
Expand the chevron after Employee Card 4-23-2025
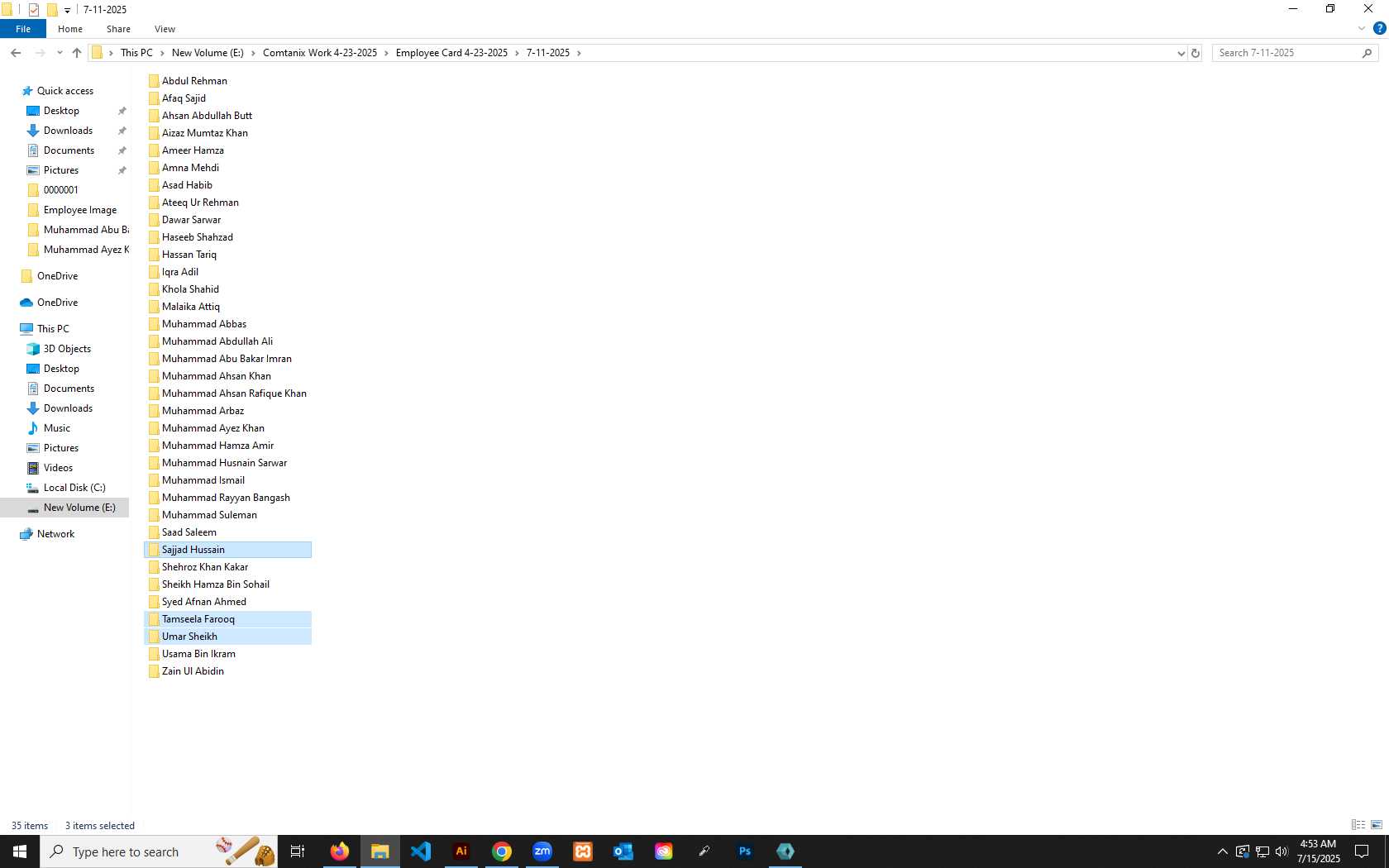coord(517,53)
